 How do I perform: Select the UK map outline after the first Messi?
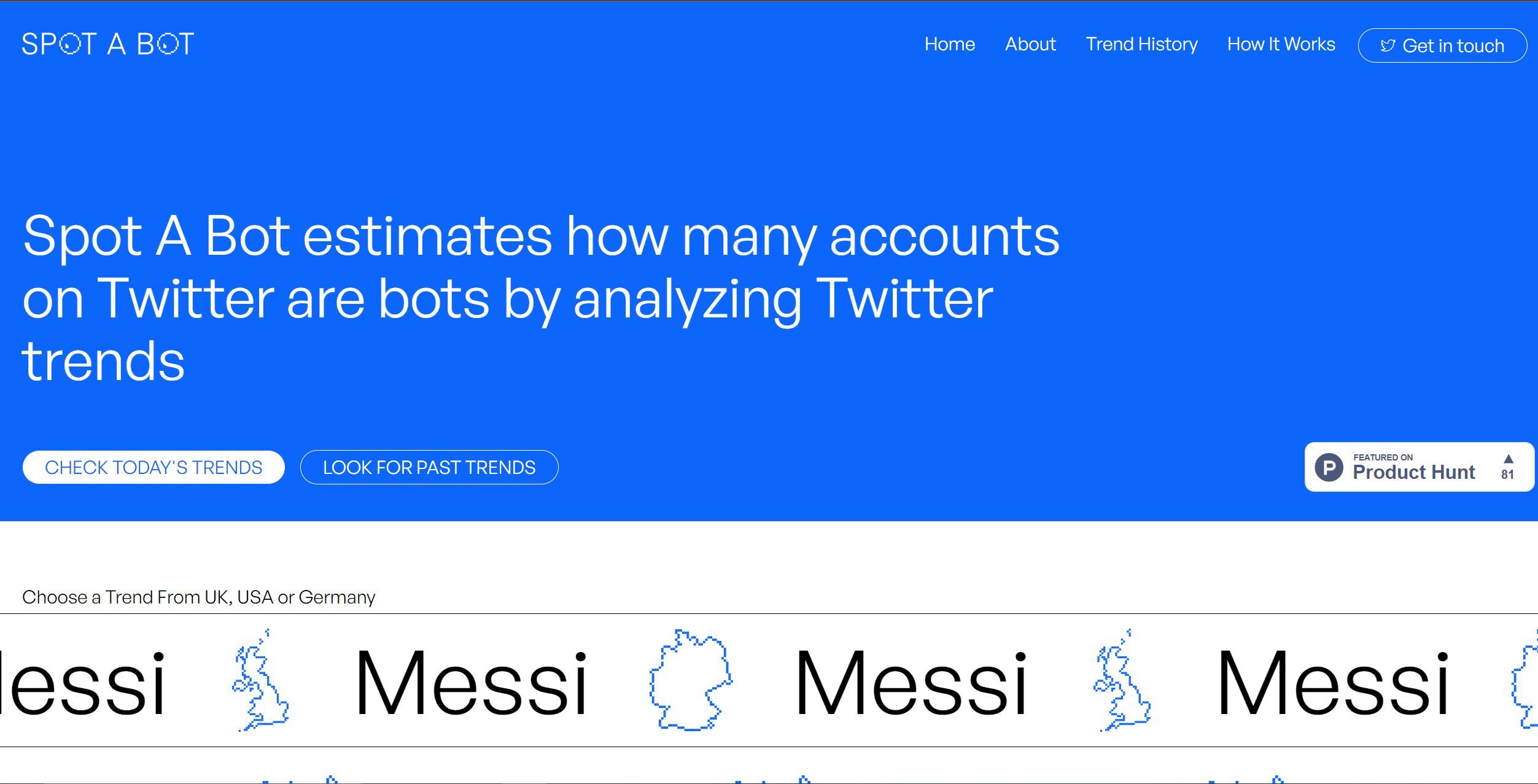[x=261, y=681]
